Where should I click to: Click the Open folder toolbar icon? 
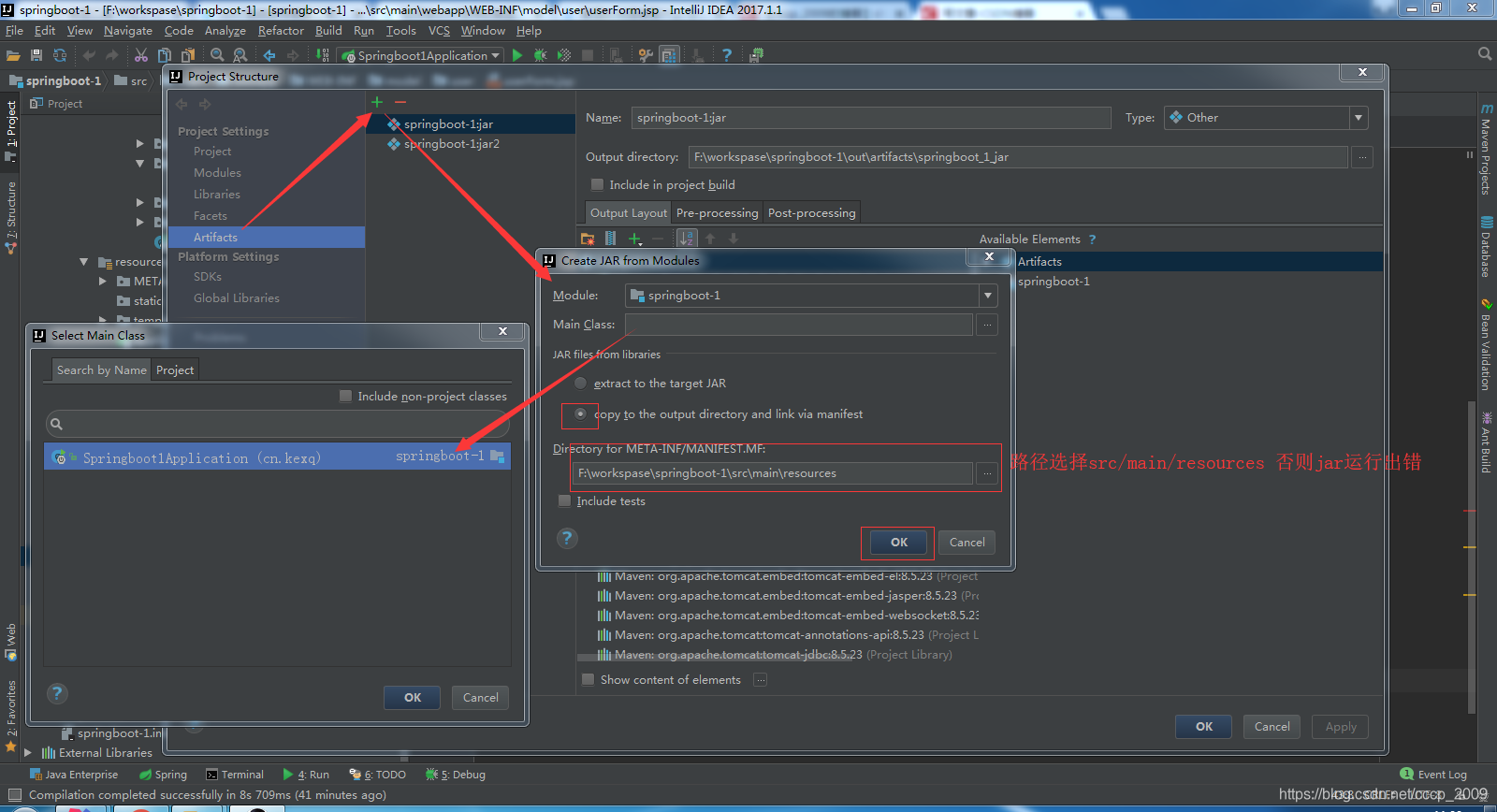point(13,55)
